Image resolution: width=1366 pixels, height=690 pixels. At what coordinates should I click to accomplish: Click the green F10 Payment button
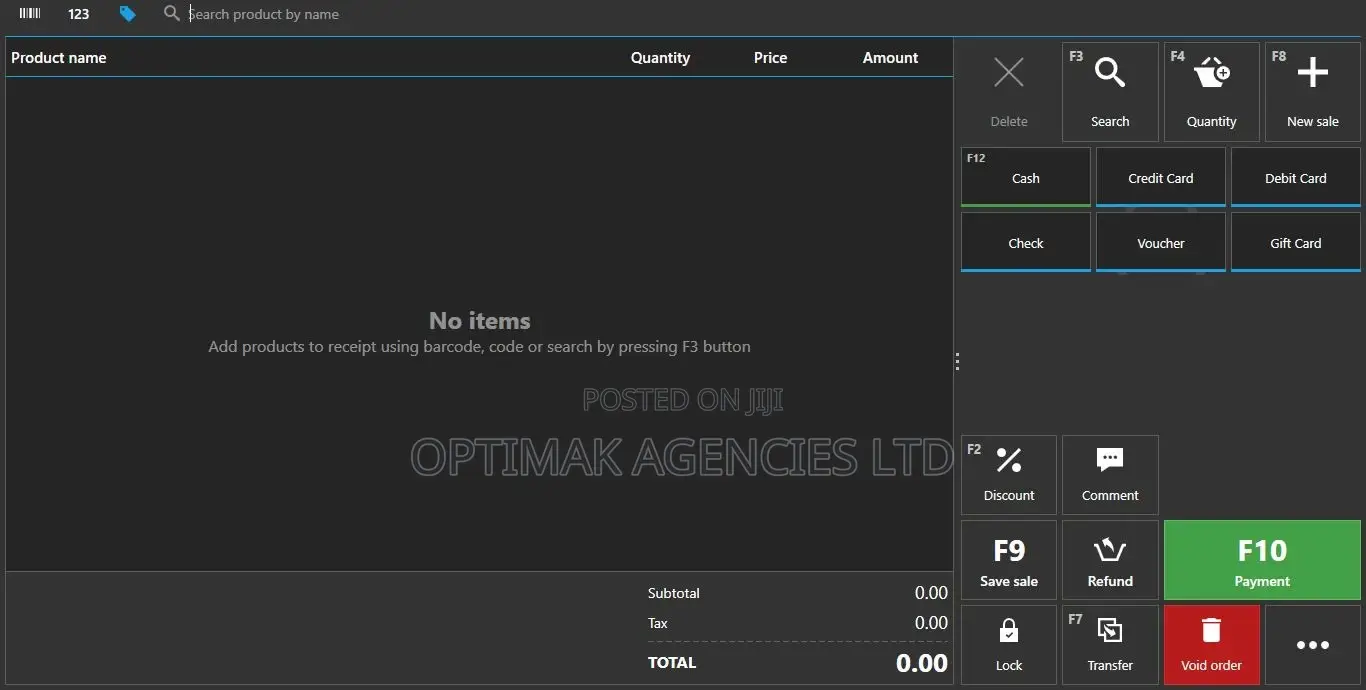point(1262,559)
